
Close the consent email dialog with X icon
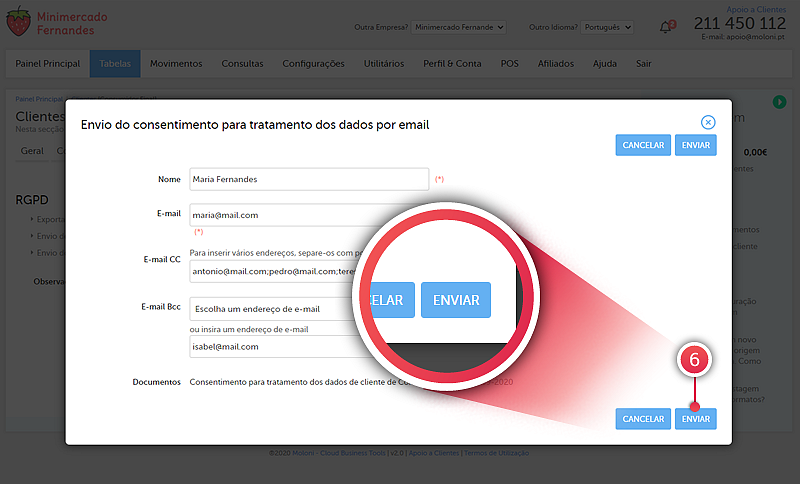click(708, 122)
